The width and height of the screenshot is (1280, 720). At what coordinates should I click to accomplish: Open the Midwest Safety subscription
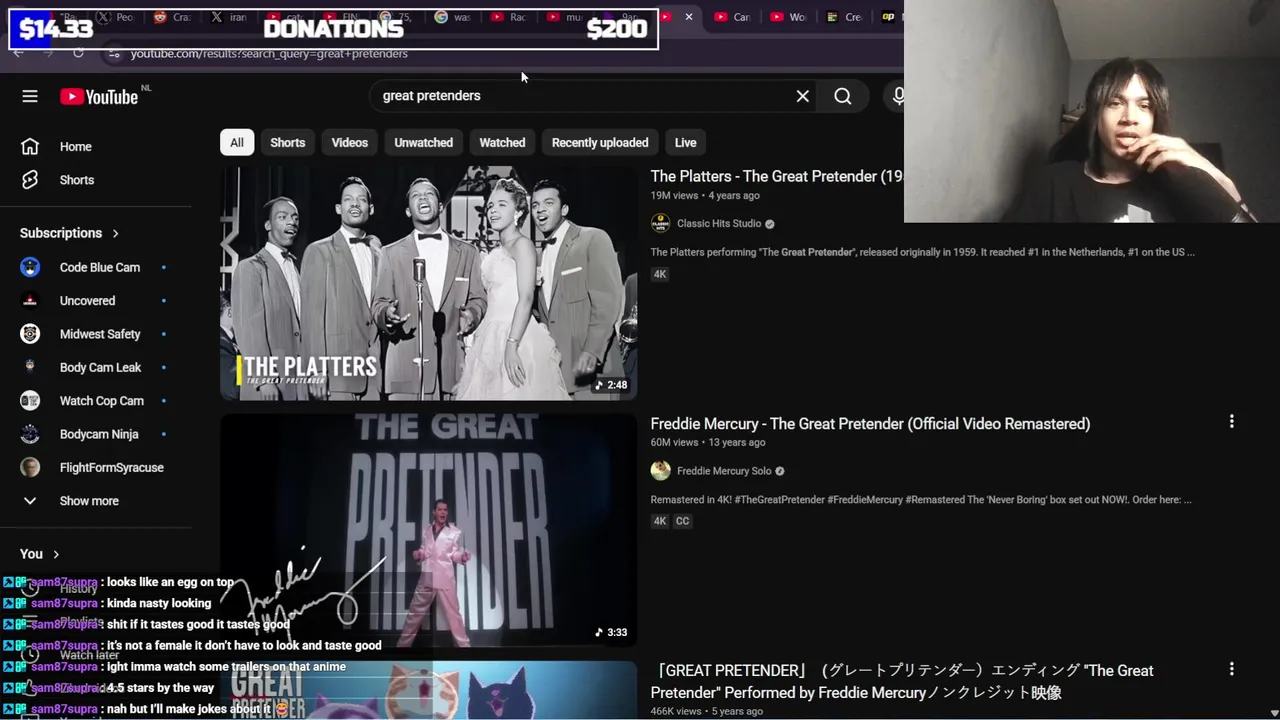pos(99,334)
